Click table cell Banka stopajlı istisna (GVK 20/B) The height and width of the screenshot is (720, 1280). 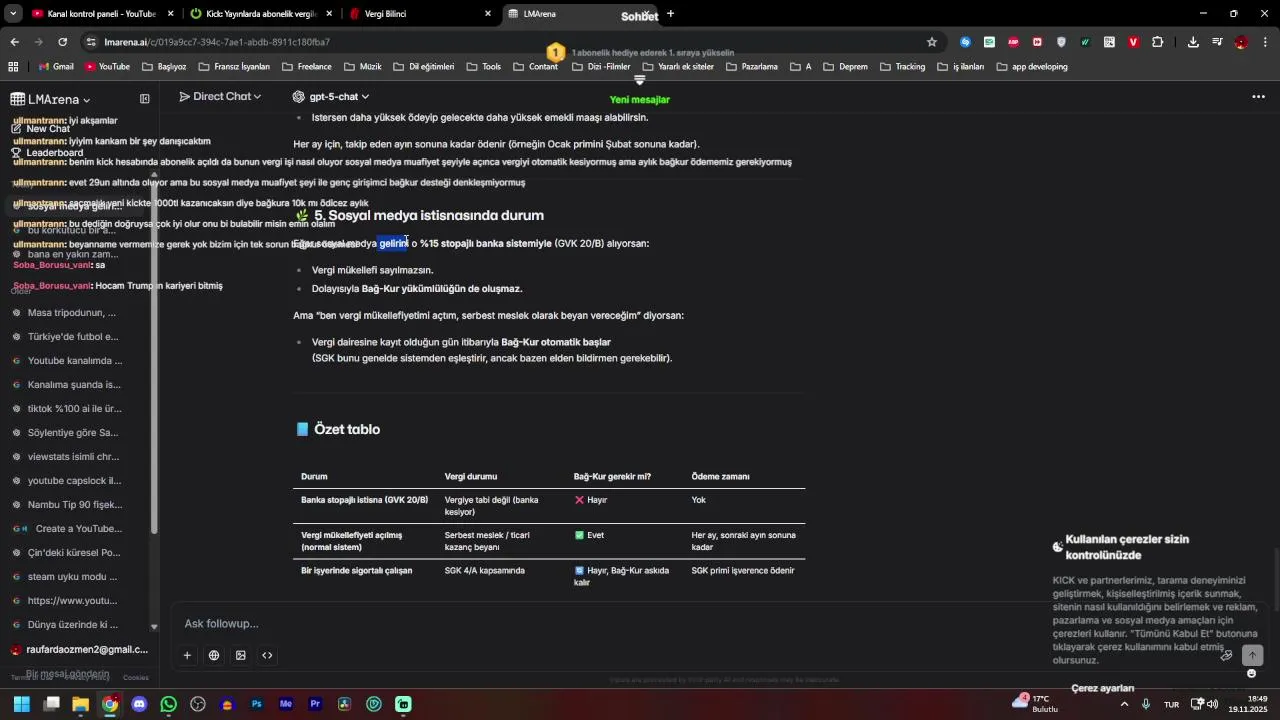365,500
